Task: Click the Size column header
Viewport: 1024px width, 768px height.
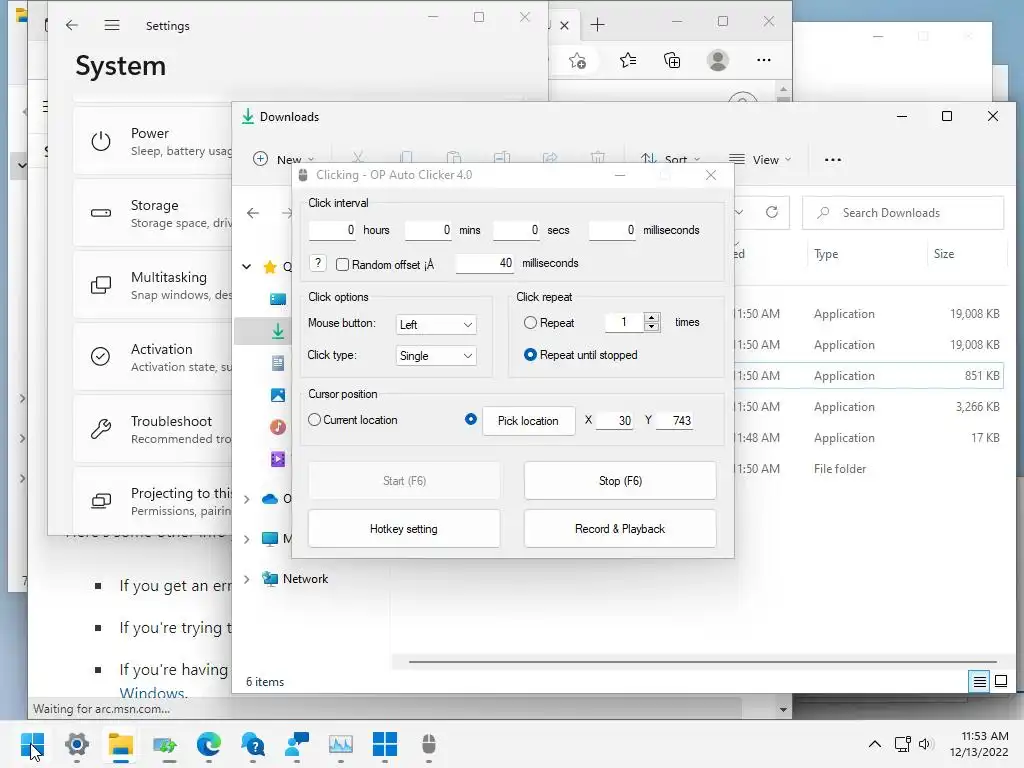Action: tap(944, 254)
